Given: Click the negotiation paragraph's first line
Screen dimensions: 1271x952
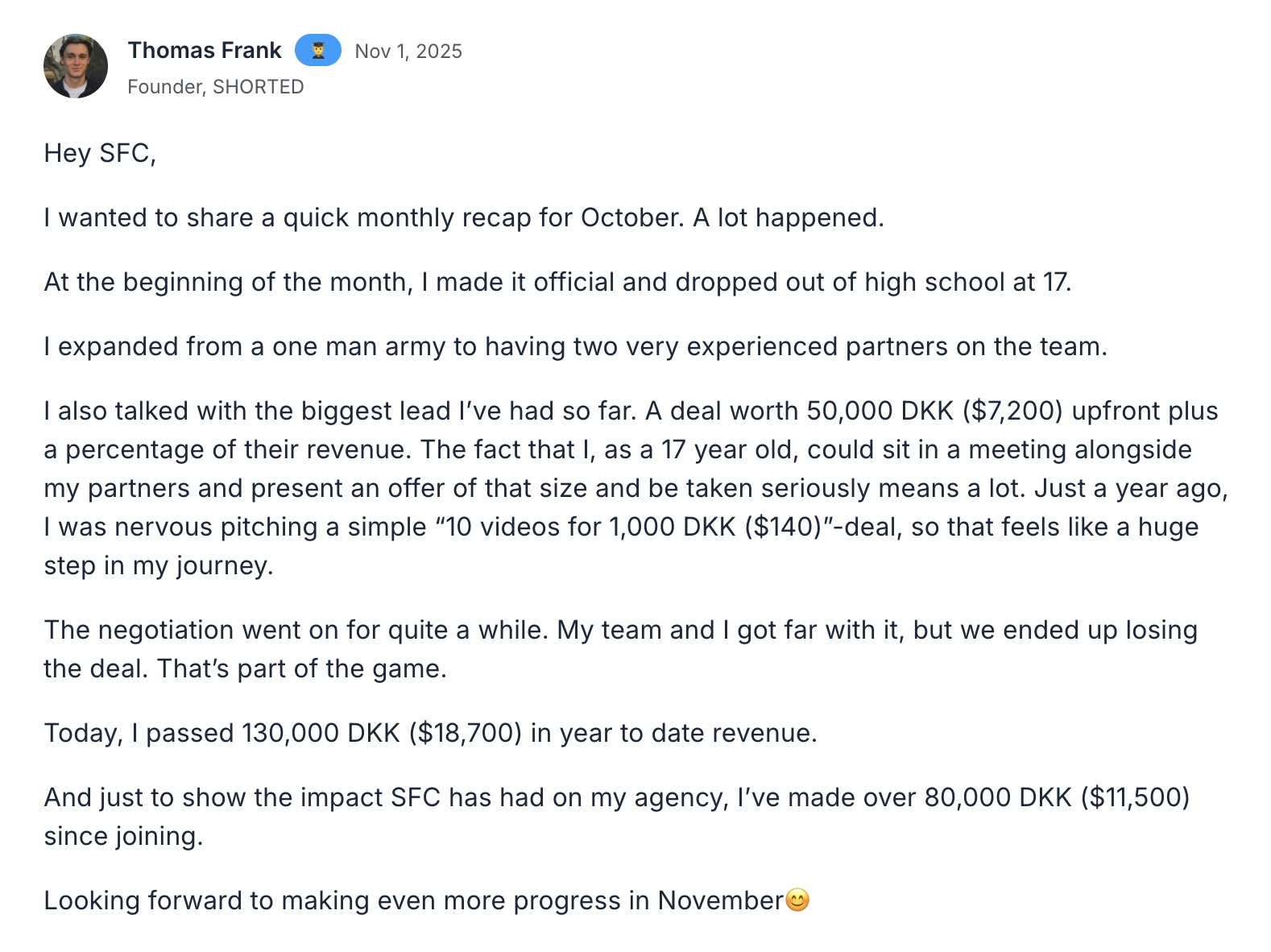Looking at the screenshot, I should pos(620,630).
